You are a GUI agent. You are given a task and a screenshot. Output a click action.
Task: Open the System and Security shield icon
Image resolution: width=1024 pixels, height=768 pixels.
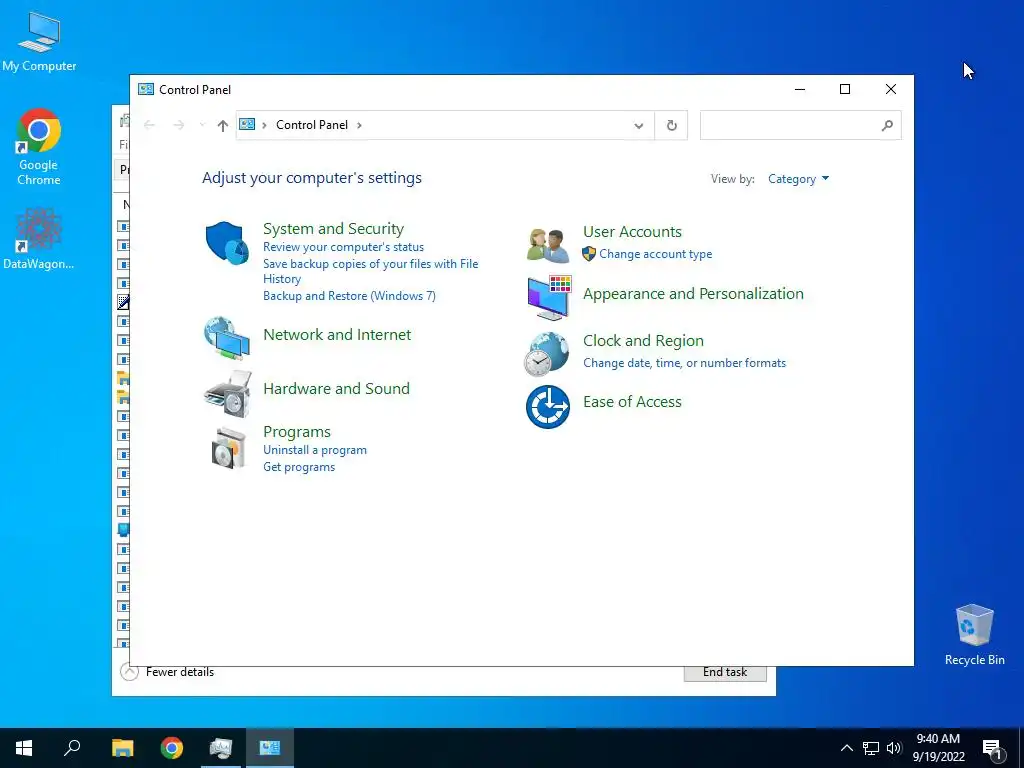(x=227, y=242)
